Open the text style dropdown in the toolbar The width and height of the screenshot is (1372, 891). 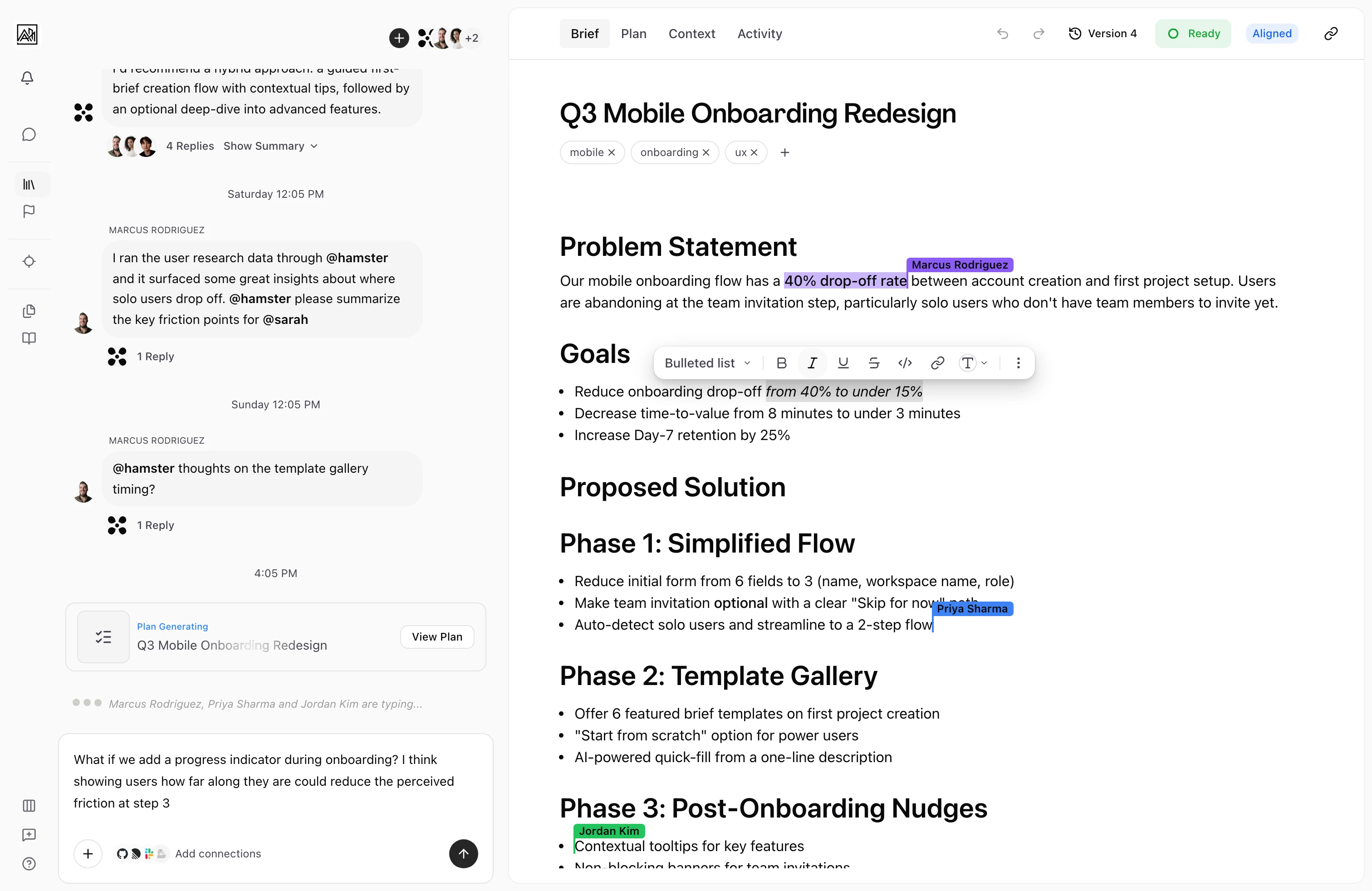click(972, 363)
